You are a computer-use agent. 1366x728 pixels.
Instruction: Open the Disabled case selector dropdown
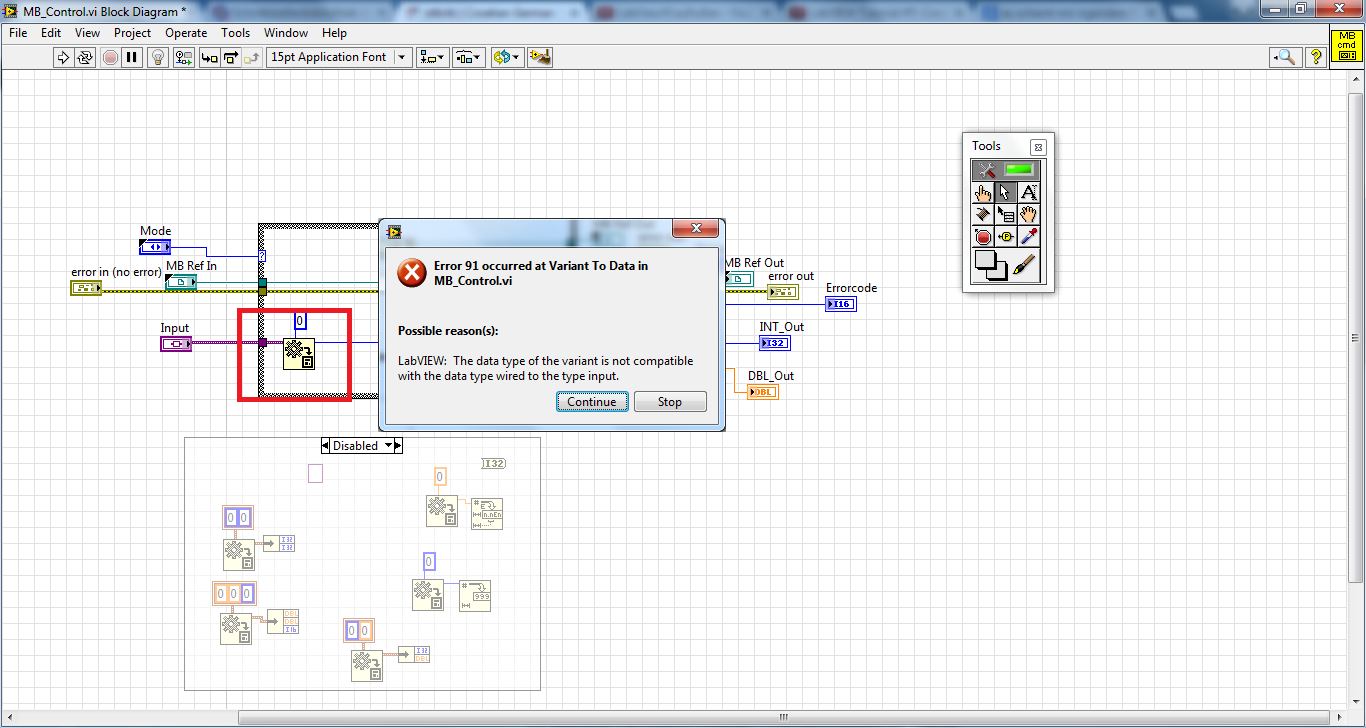click(x=389, y=446)
